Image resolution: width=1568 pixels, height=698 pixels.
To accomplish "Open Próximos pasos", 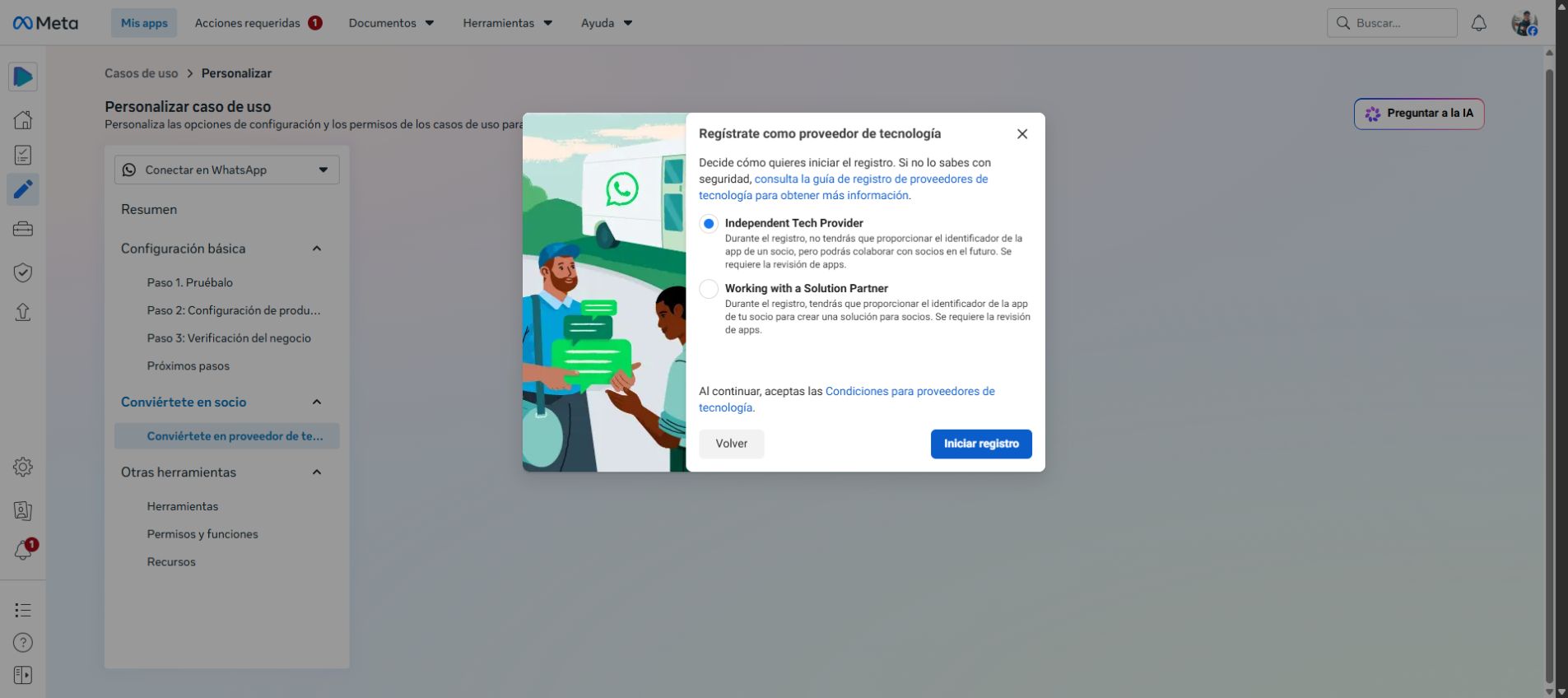I will (188, 366).
